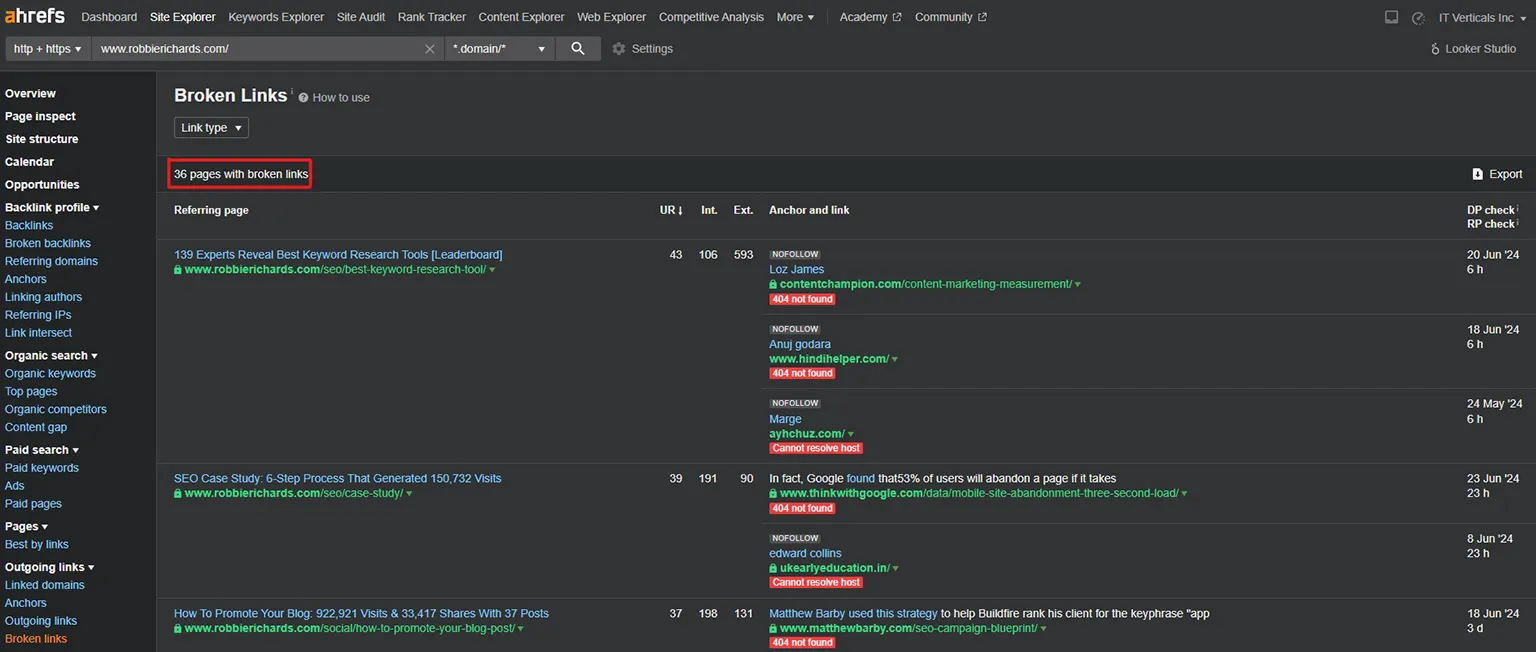Screen dimensions: 1536x652
Task: Click the magnifying glass search button
Action: pyautogui.click(x=578, y=48)
